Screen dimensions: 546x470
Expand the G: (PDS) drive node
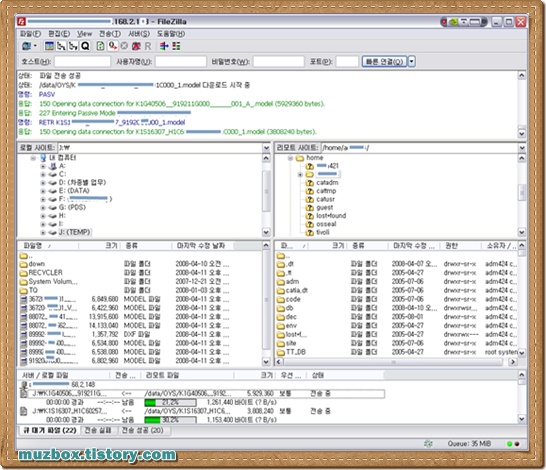point(43,207)
